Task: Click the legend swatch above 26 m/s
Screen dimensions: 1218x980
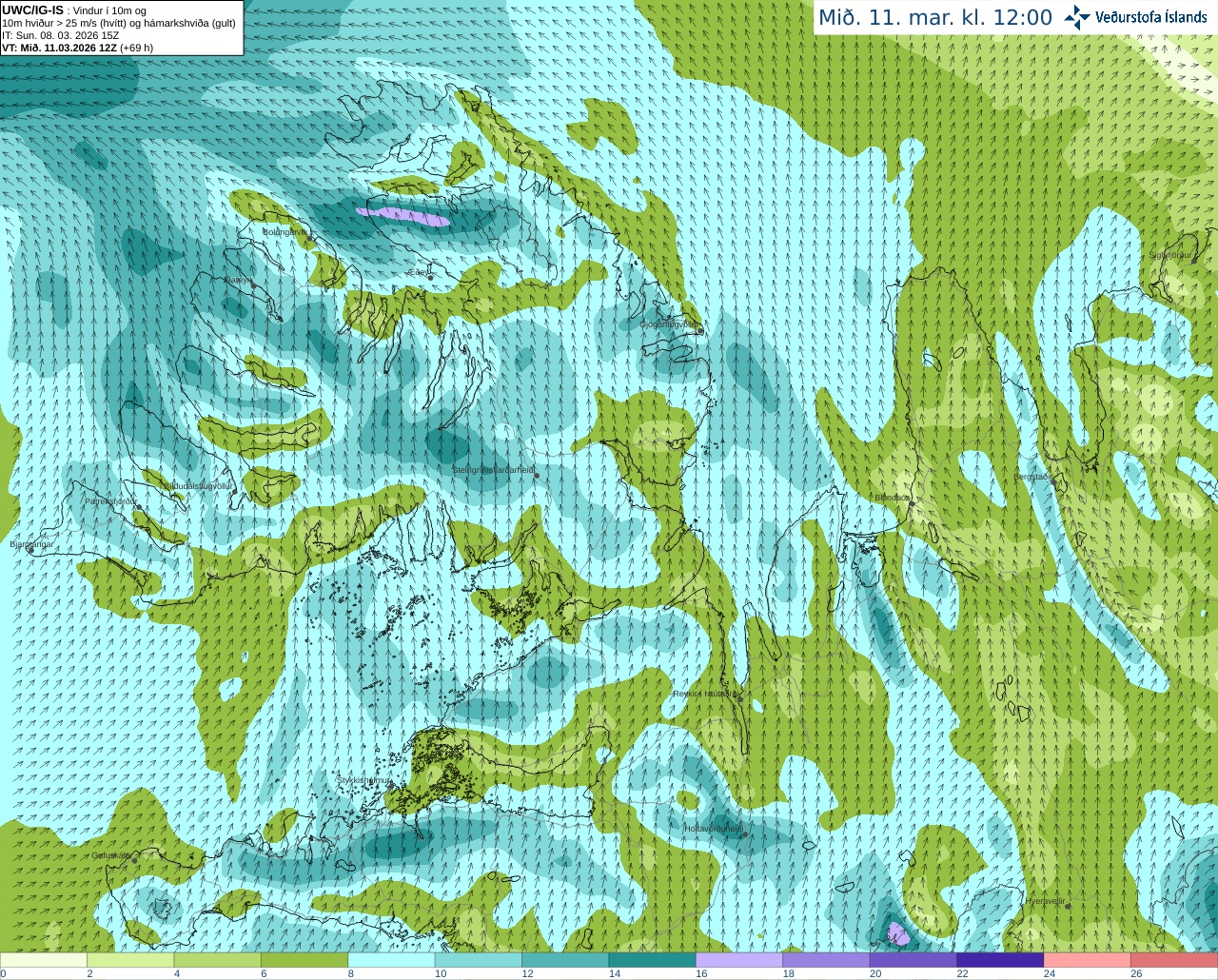Action: 1174,960
